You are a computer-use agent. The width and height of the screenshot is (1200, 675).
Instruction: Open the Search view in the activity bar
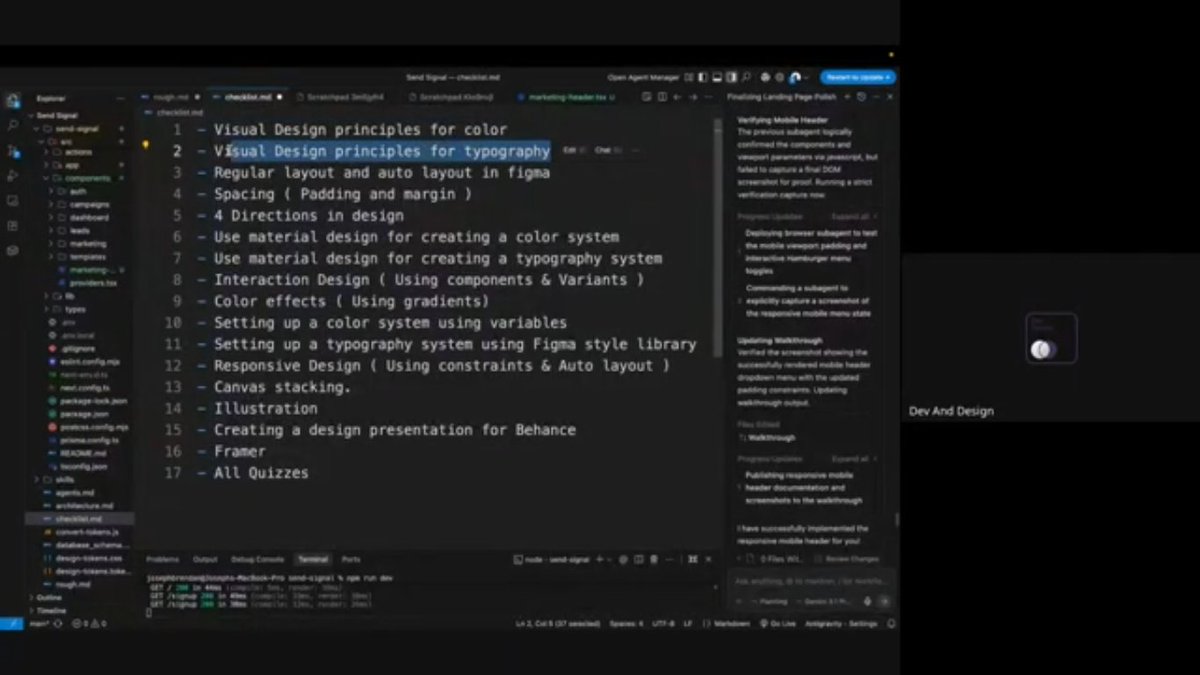pyautogui.click(x=13, y=126)
